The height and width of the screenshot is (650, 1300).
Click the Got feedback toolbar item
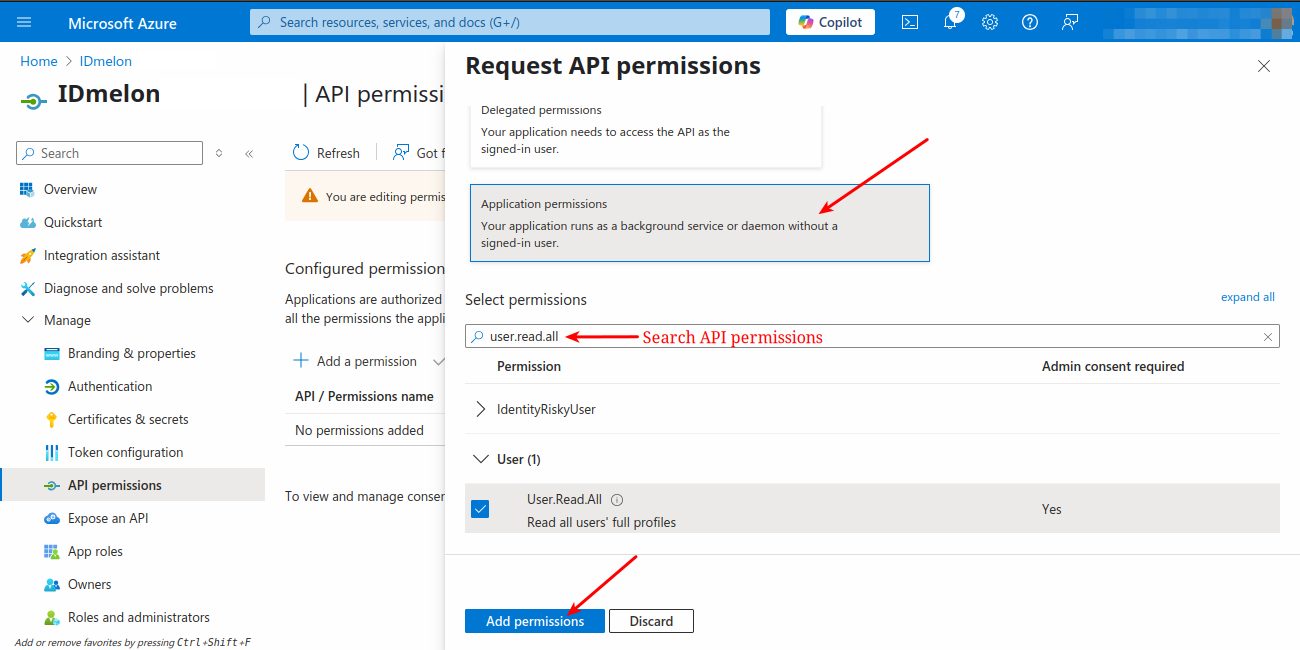418,153
